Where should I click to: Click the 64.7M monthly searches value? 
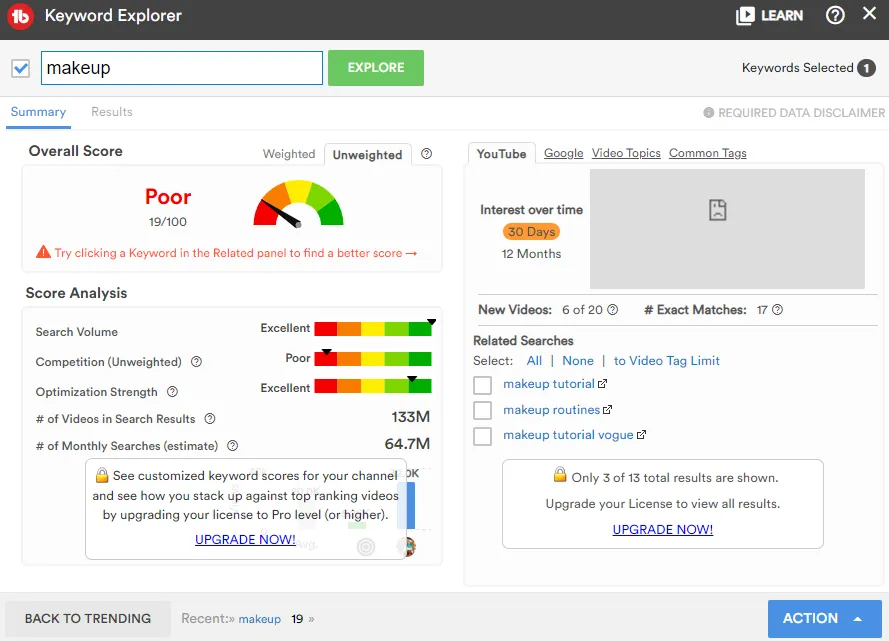[x=407, y=444]
